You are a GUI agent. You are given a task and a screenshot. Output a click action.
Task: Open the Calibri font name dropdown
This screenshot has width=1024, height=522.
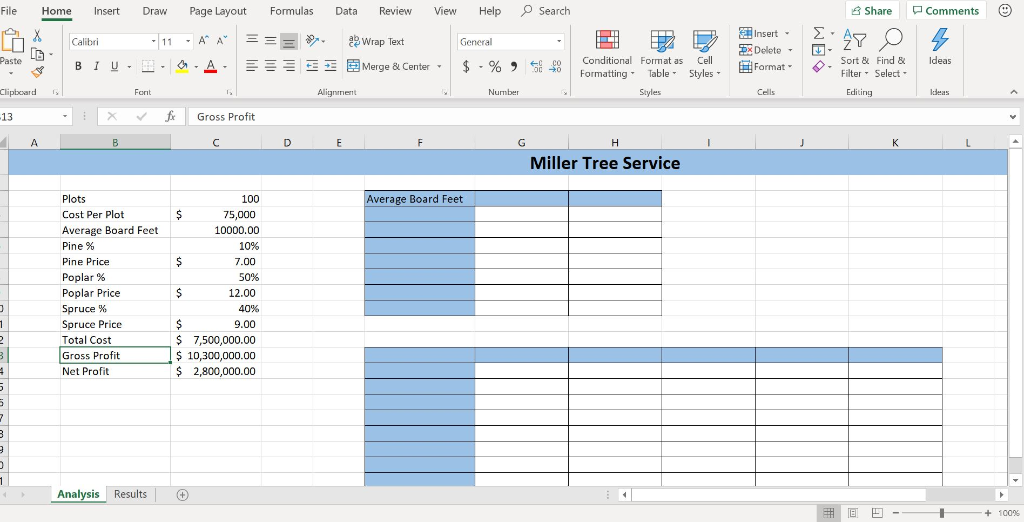pyautogui.click(x=154, y=41)
